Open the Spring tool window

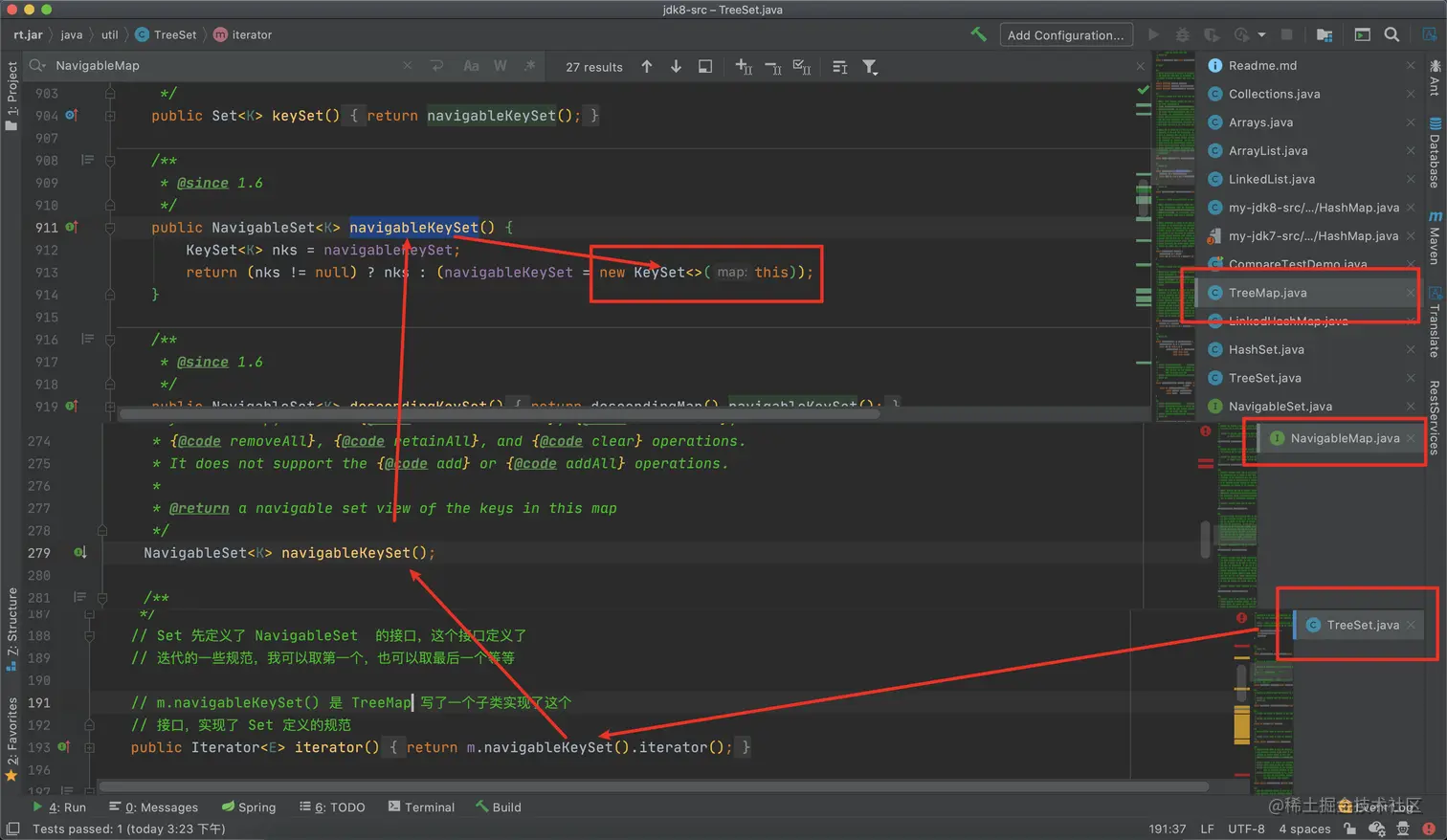pyautogui.click(x=249, y=807)
